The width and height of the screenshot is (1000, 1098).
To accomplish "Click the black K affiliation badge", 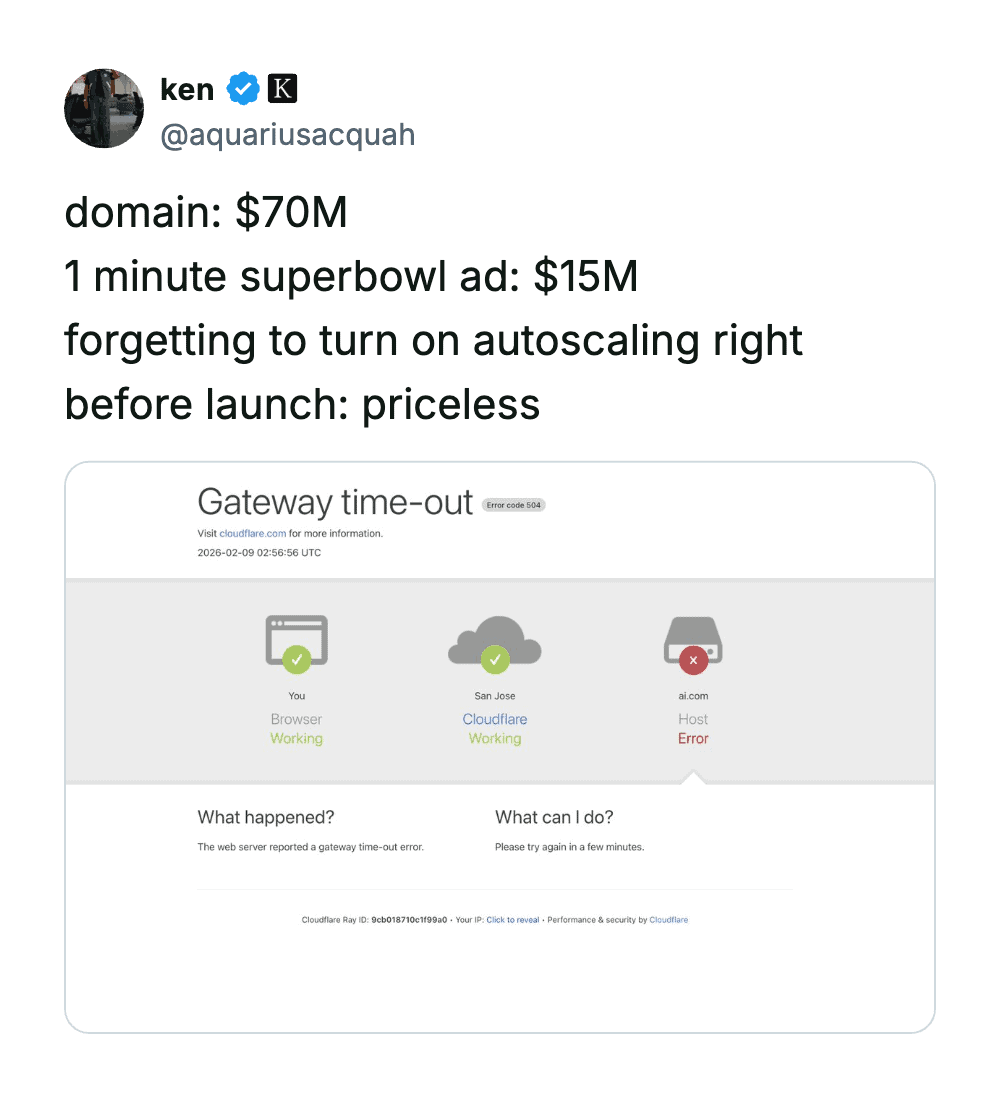I will tap(282, 89).
